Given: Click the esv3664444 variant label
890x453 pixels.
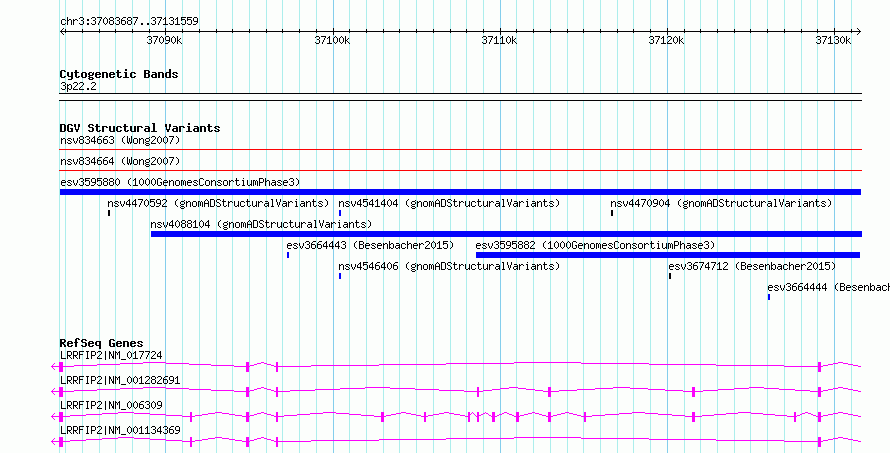Looking at the screenshot, I should click(828, 287).
